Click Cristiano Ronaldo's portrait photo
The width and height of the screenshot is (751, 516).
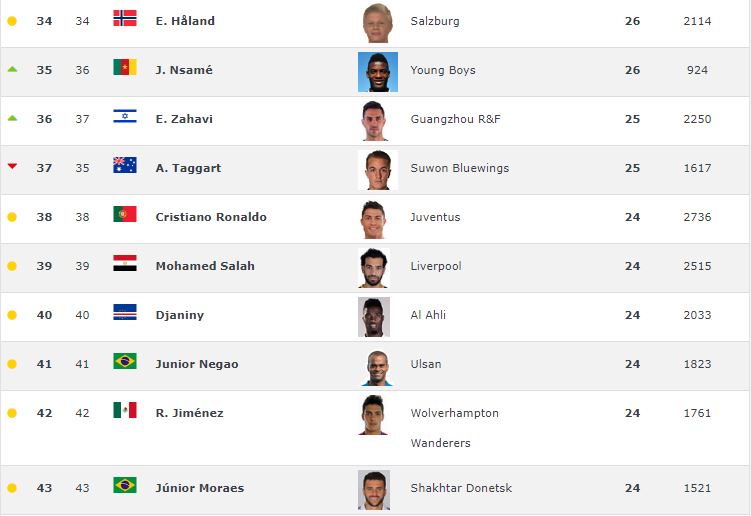tap(374, 219)
